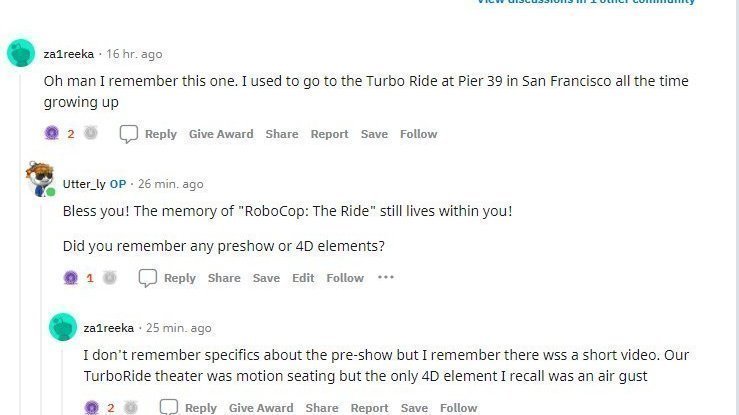The height and width of the screenshot is (415, 739).
Task: Follow Utter_ly's comment thread
Action: 345,278
